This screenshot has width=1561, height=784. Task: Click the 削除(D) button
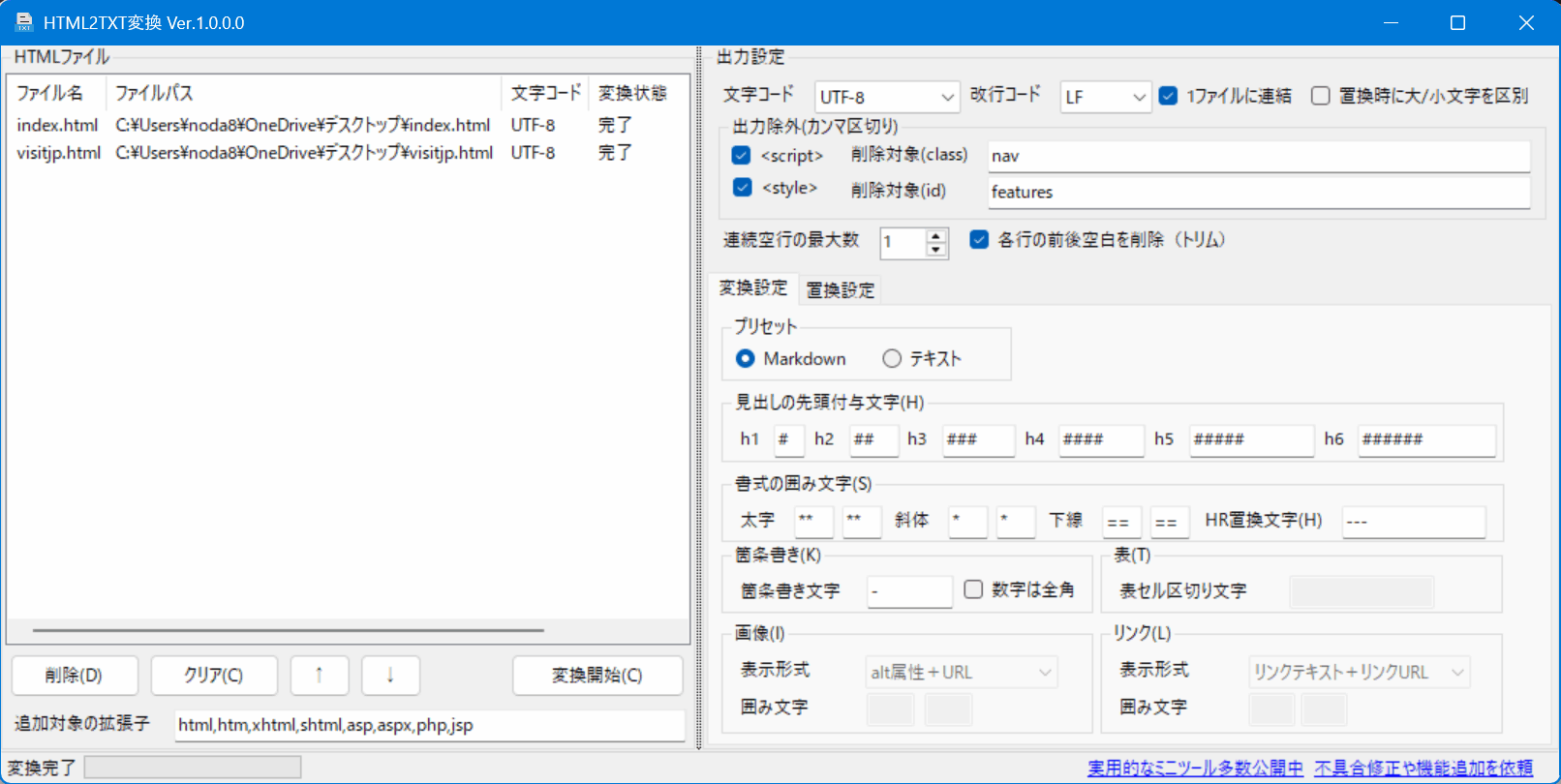[x=75, y=676]
